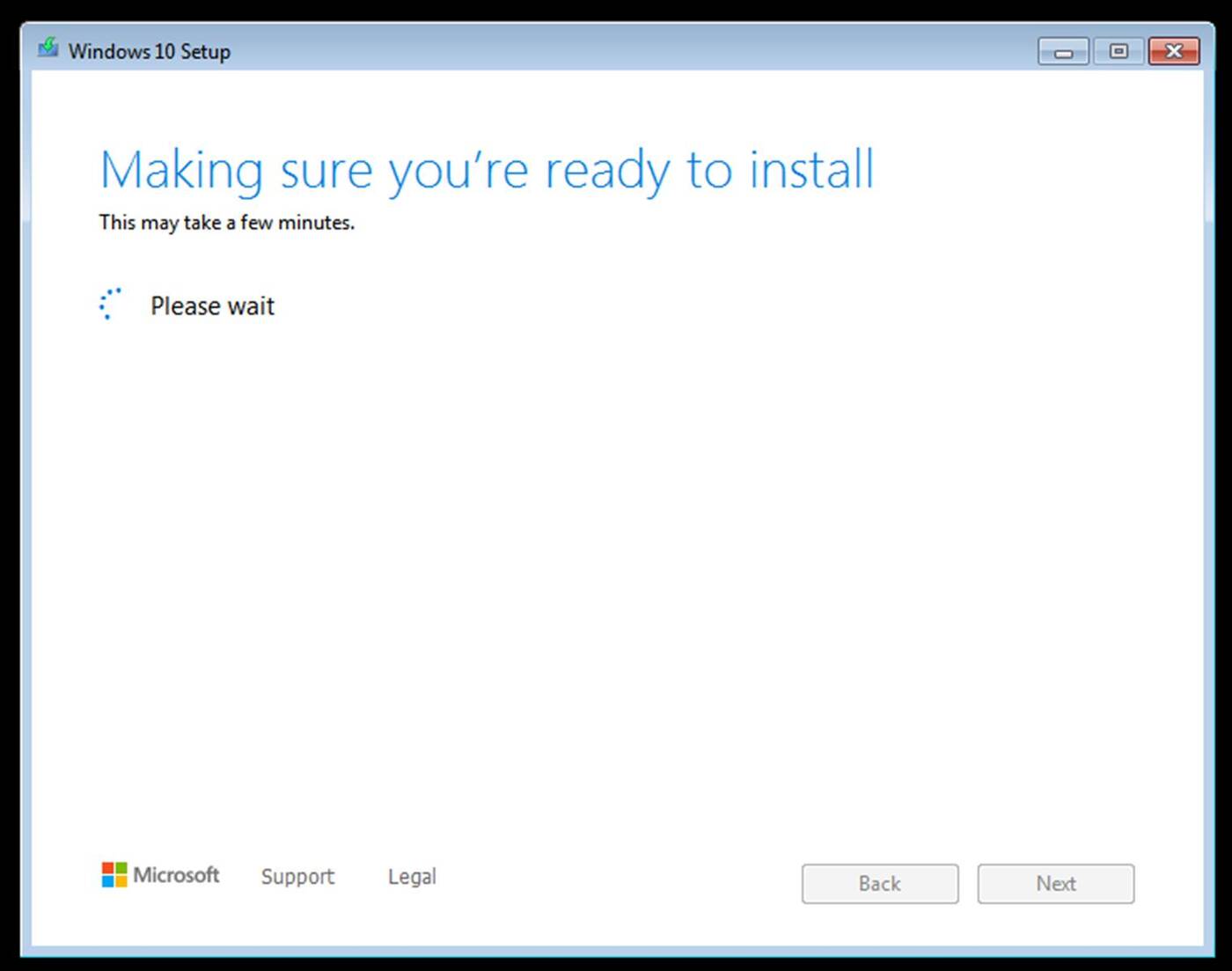Select the blue square of the Microsoft logo
1232x971 pixels.
[x=108, y=881]
